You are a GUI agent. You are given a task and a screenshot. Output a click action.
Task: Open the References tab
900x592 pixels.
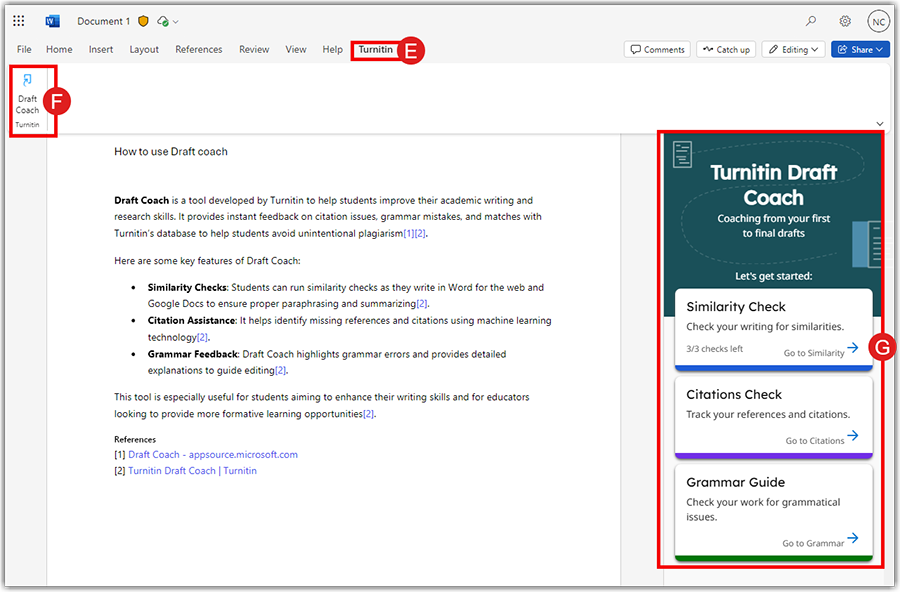coord(199,49)
